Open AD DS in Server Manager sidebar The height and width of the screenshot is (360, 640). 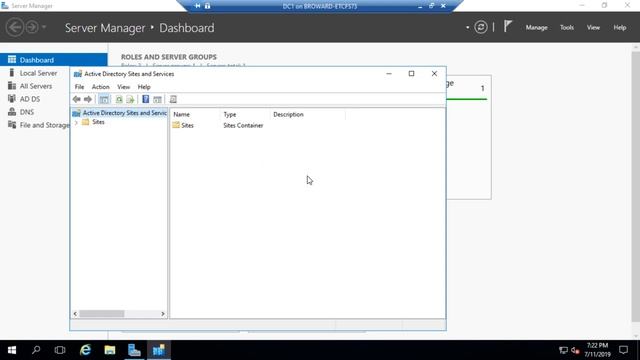[30, 99]
